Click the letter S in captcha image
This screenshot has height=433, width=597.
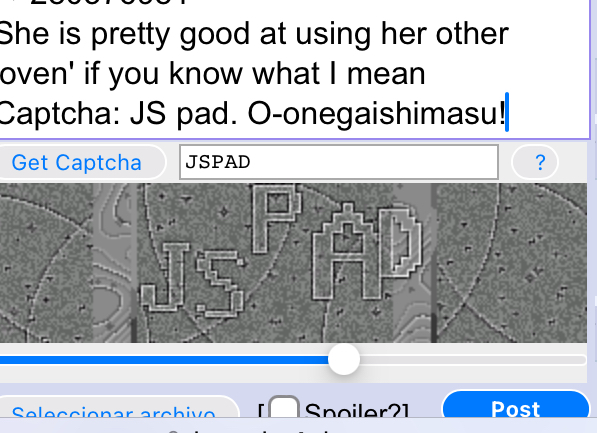pos(220,283)
